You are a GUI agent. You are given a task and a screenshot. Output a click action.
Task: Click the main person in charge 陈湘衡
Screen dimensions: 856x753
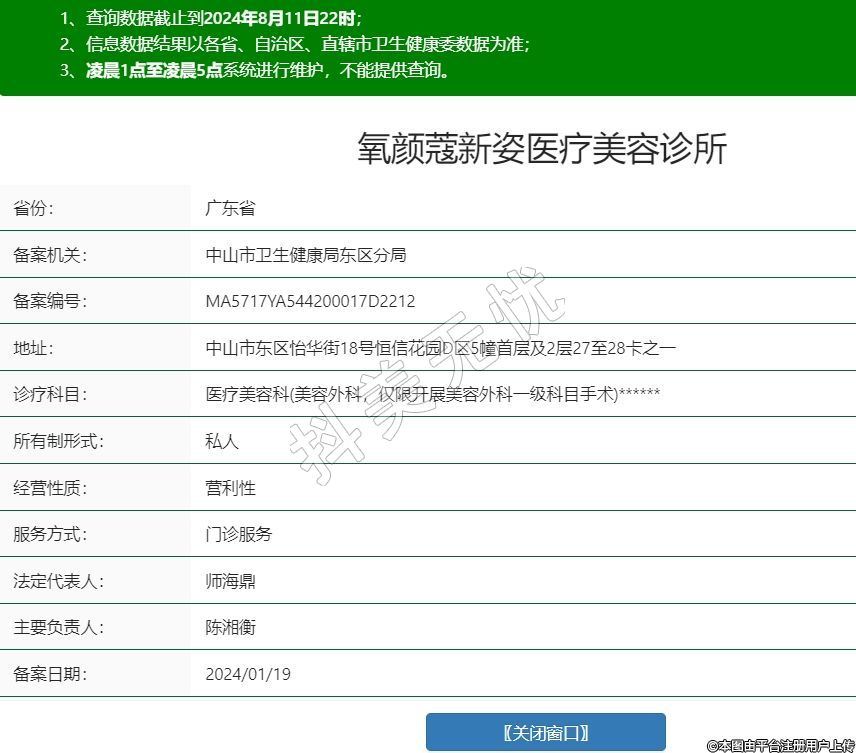pyautogui.click(x=230, y=627)
